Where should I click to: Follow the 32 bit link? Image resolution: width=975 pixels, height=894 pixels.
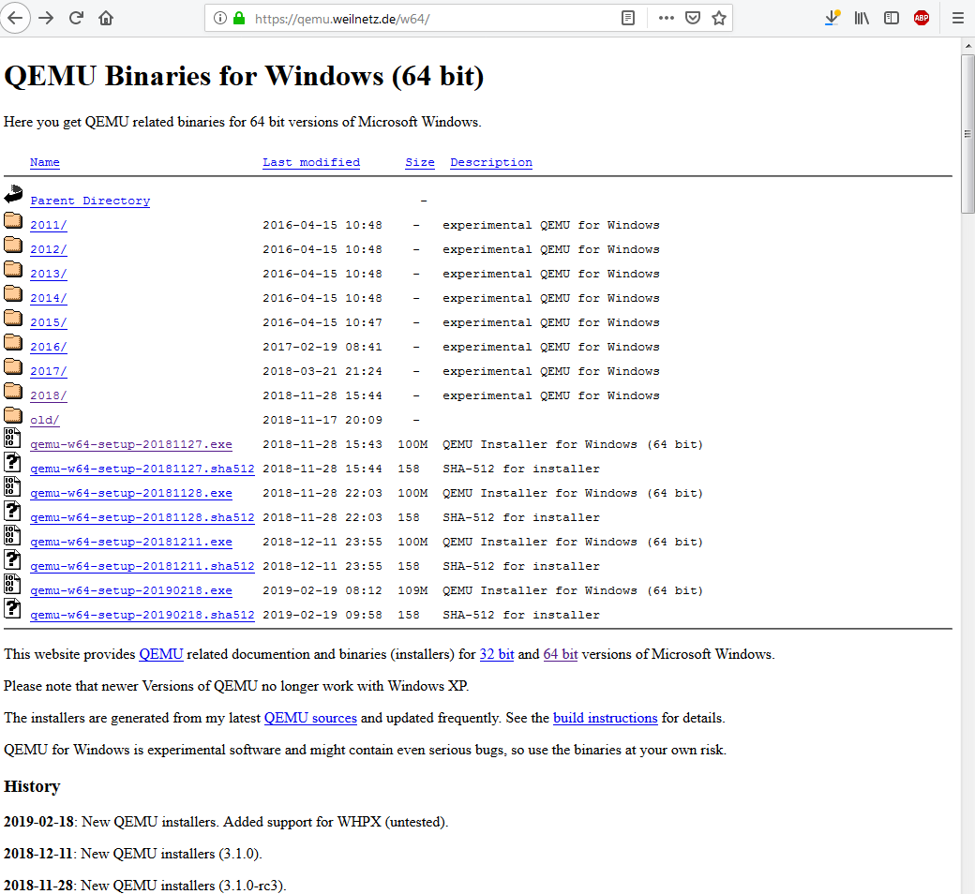coord(497,654)
